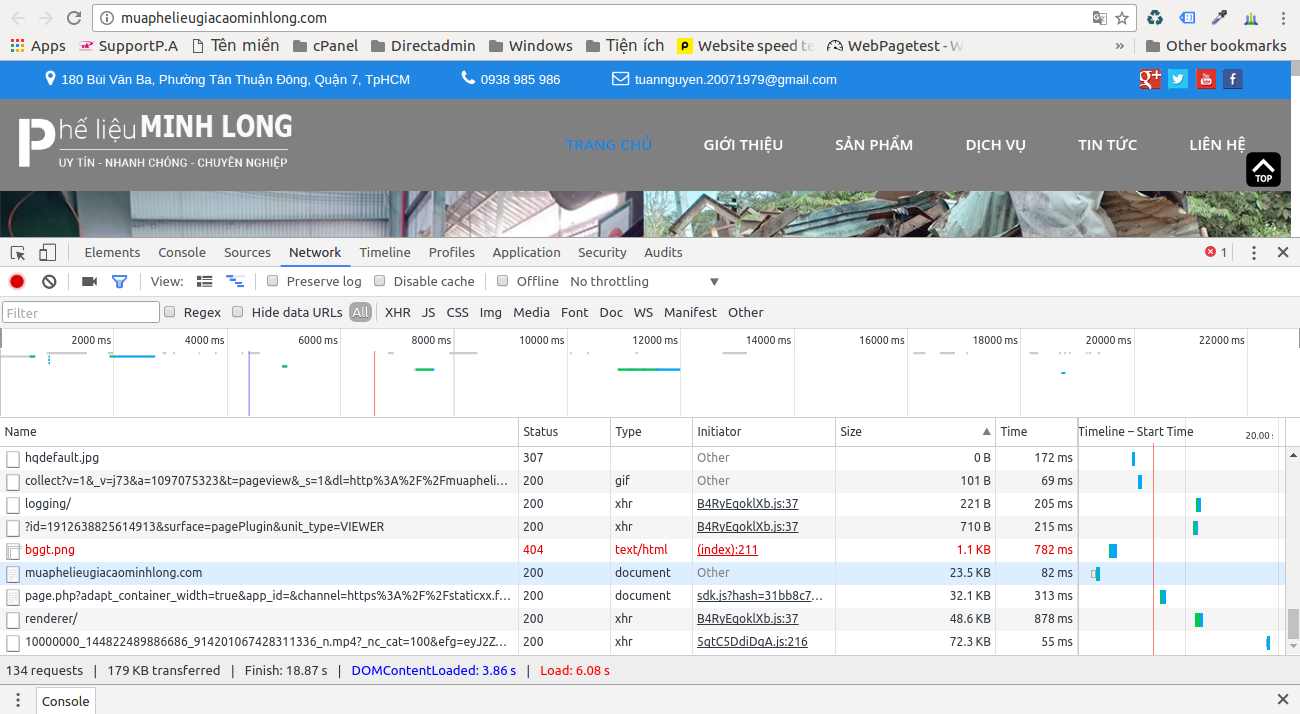The image size is (1300, 714).
Task: Switch to large request rows view
Action: pyautogui.click(x=205, y=282)
